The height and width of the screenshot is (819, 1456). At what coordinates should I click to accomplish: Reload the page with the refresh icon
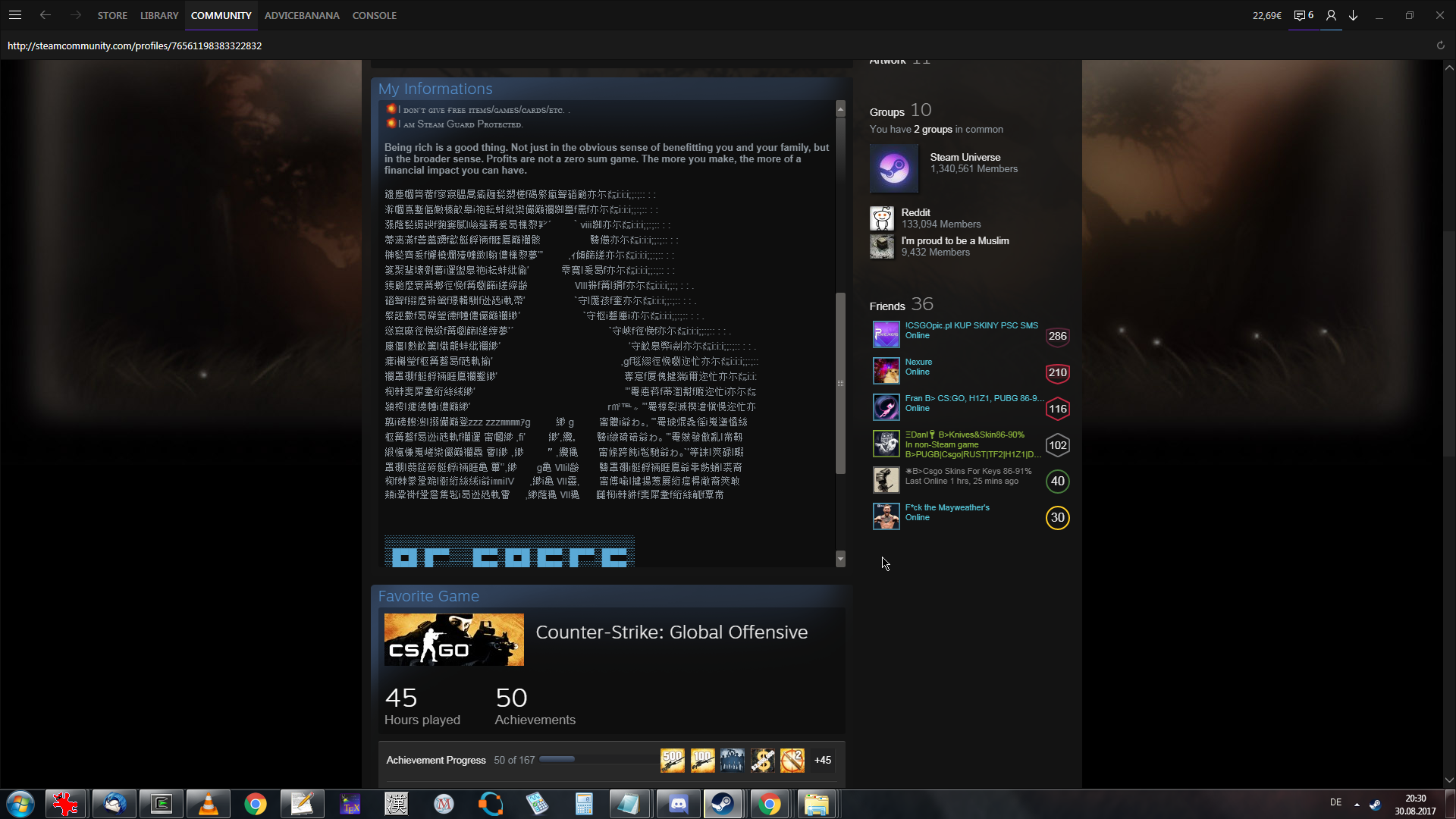1441,45
